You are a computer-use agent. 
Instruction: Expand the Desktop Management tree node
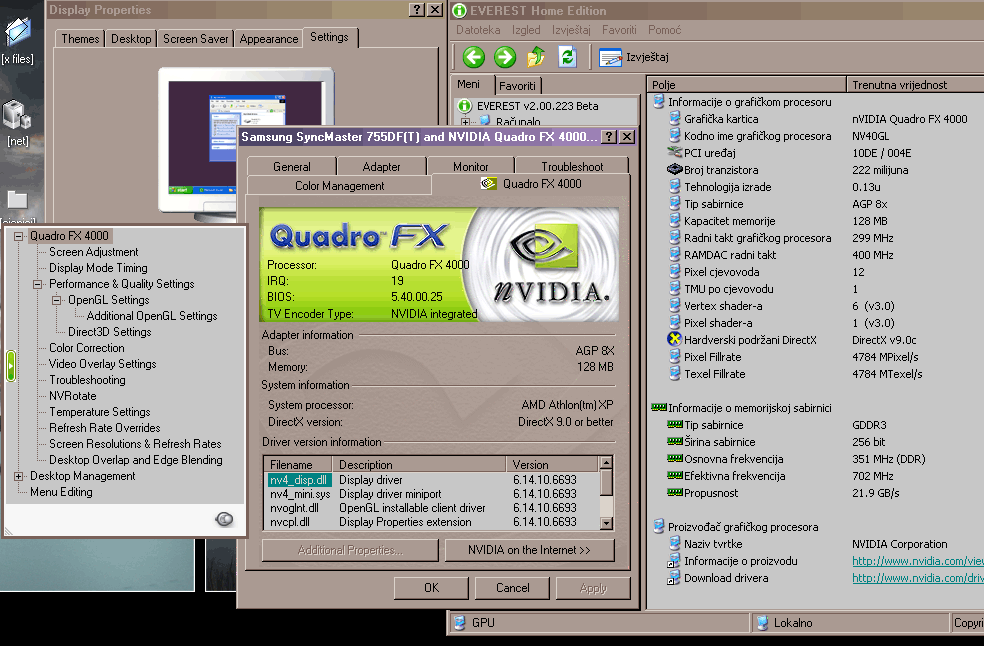pos(18,476)
